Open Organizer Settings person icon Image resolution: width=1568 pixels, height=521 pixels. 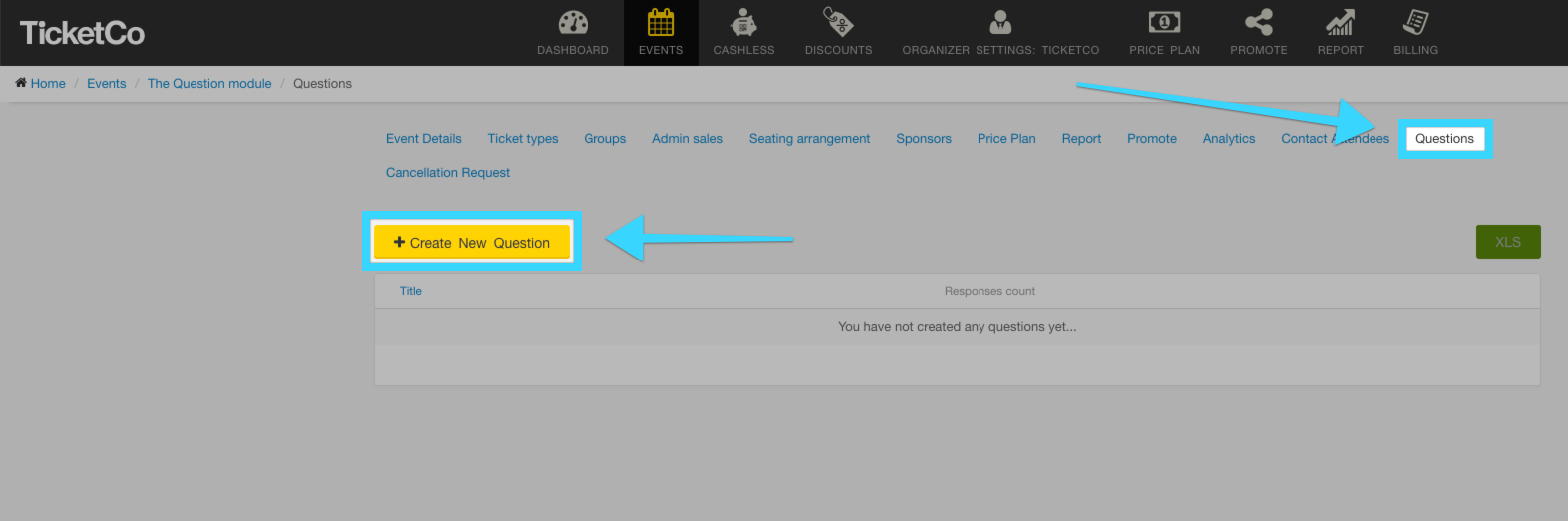pos(1000,22)
